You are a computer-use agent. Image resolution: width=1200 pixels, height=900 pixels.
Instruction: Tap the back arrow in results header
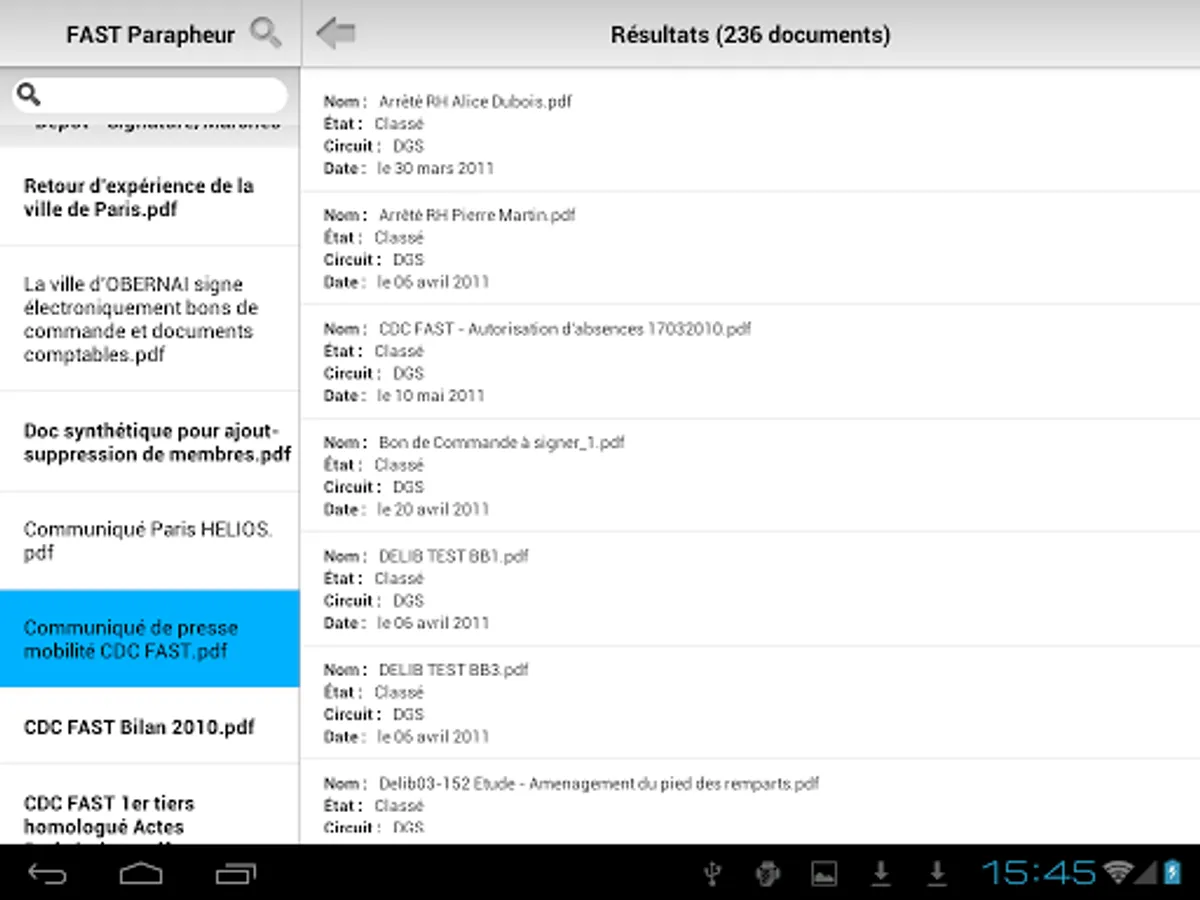336,33
